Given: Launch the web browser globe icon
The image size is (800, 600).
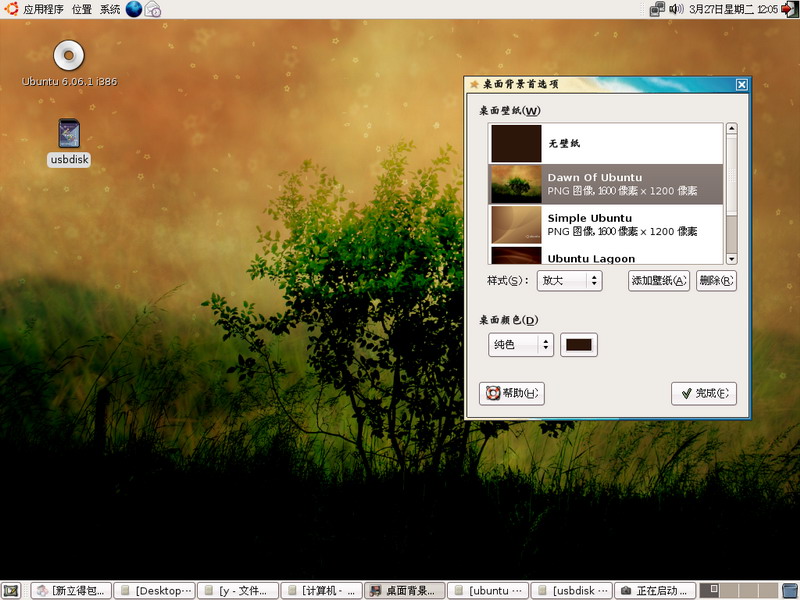Looking at the screenshot, I should (x=134, y=9).
